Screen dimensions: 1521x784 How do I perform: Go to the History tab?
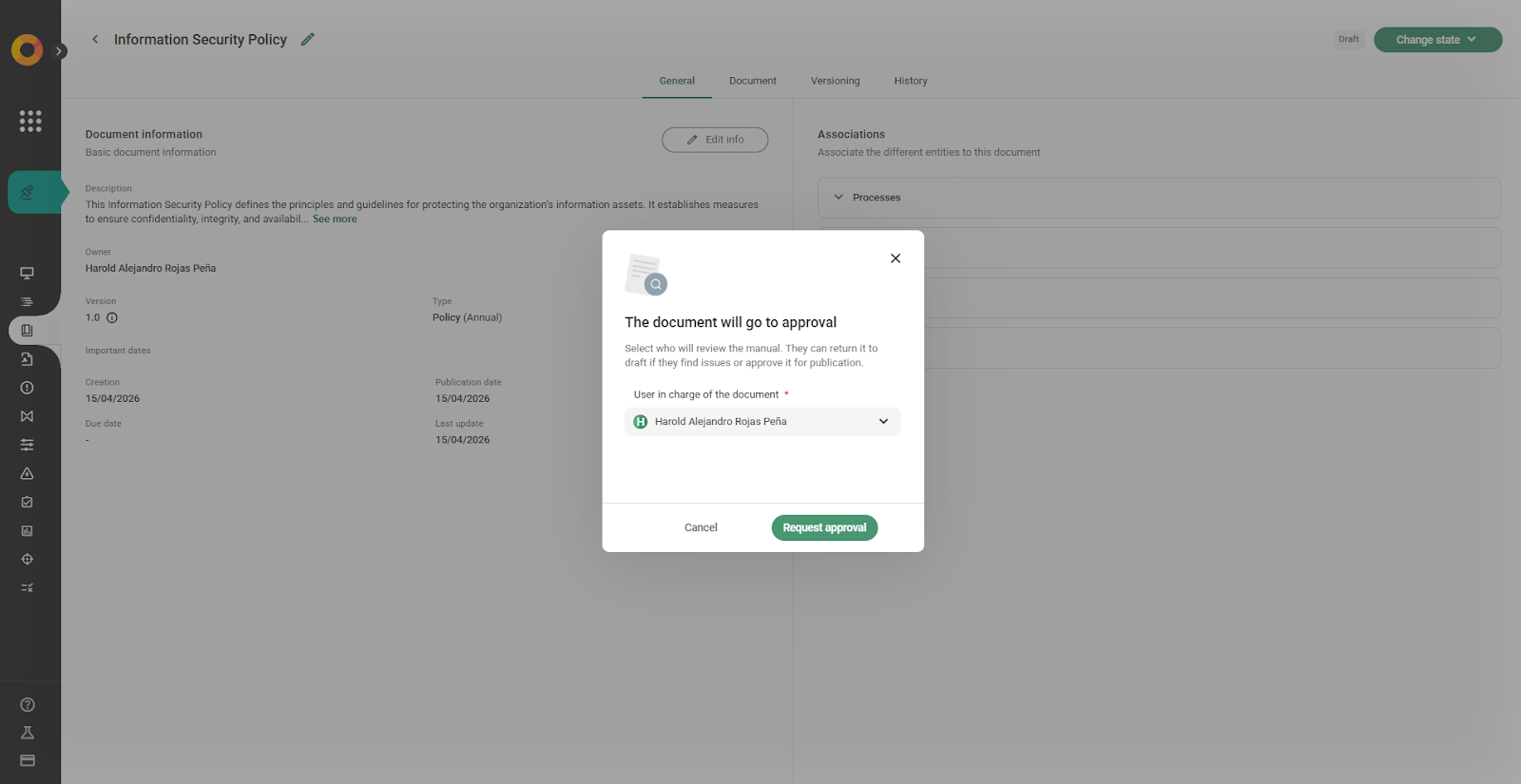(910, 81)
